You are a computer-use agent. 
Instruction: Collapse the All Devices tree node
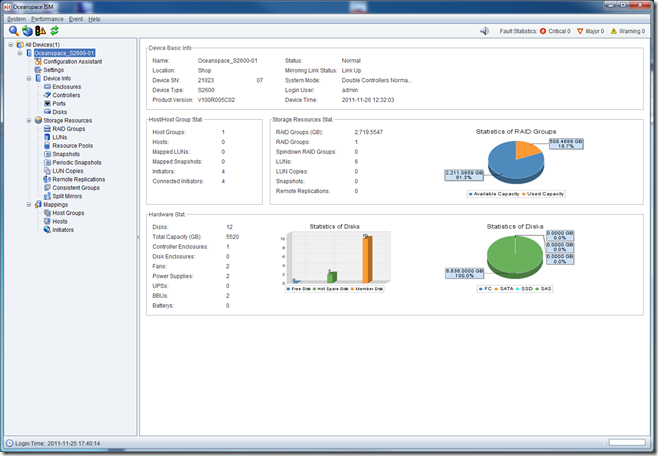click(10, 45)
